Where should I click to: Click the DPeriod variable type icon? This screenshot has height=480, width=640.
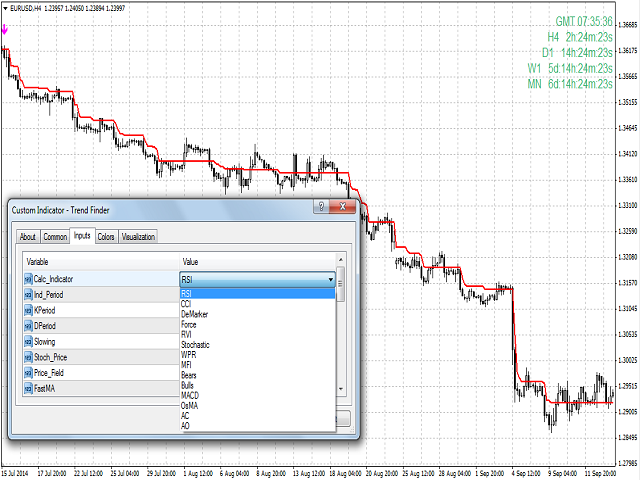click(27, 326)
